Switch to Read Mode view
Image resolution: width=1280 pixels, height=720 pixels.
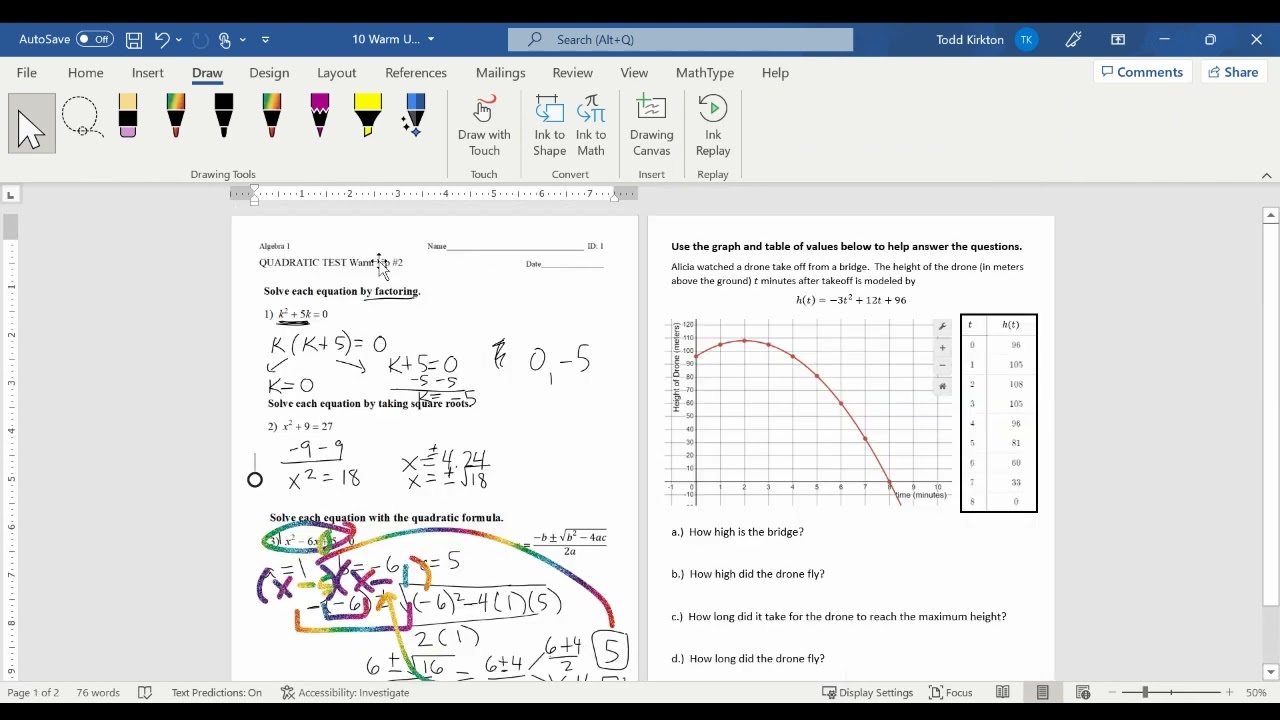coord(1003,692)
